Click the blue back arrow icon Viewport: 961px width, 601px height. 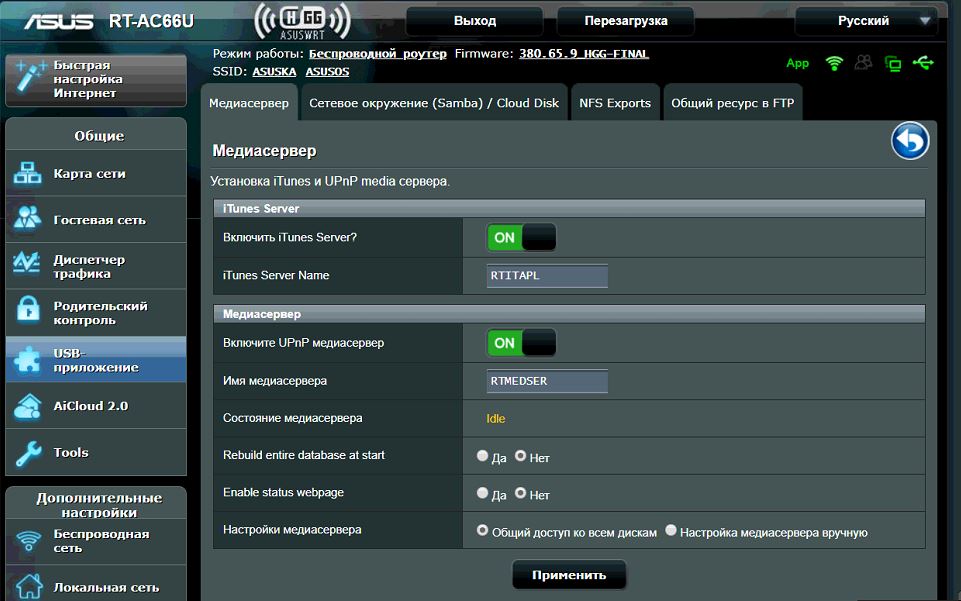tap(910, 141)
